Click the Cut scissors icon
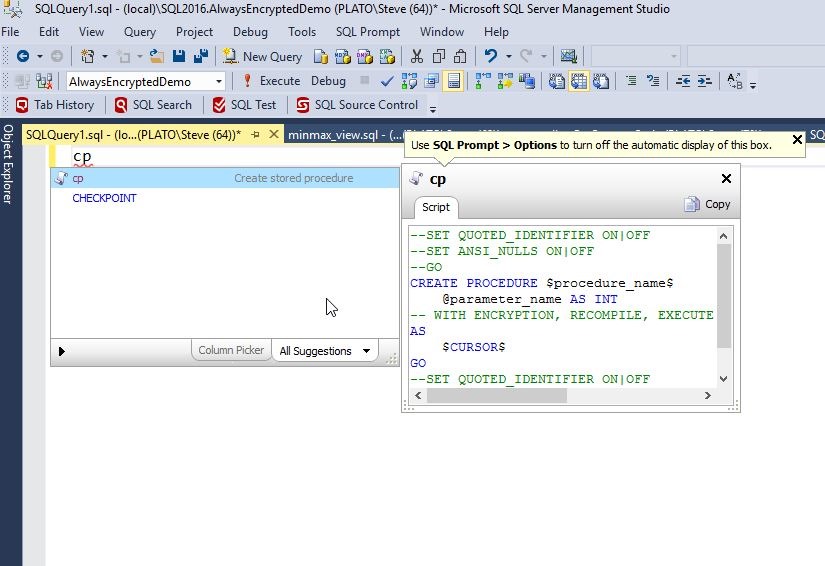 click(417, 57)
